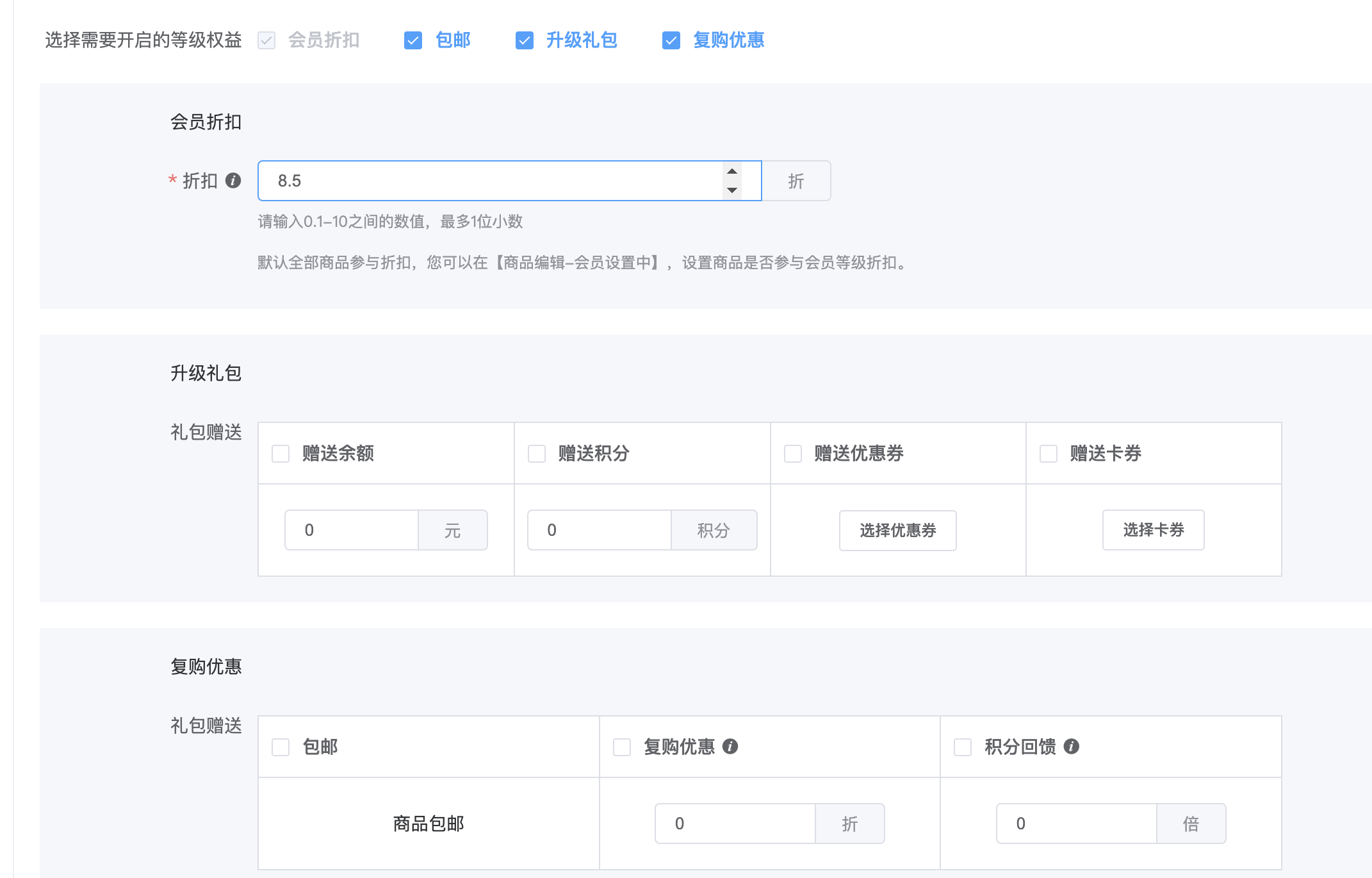Image resolution: width=1372 pixels, height=878 pixels.
Task: Click the 折 suffix in 复购优惠 row
Action: (x=850, y=824)
